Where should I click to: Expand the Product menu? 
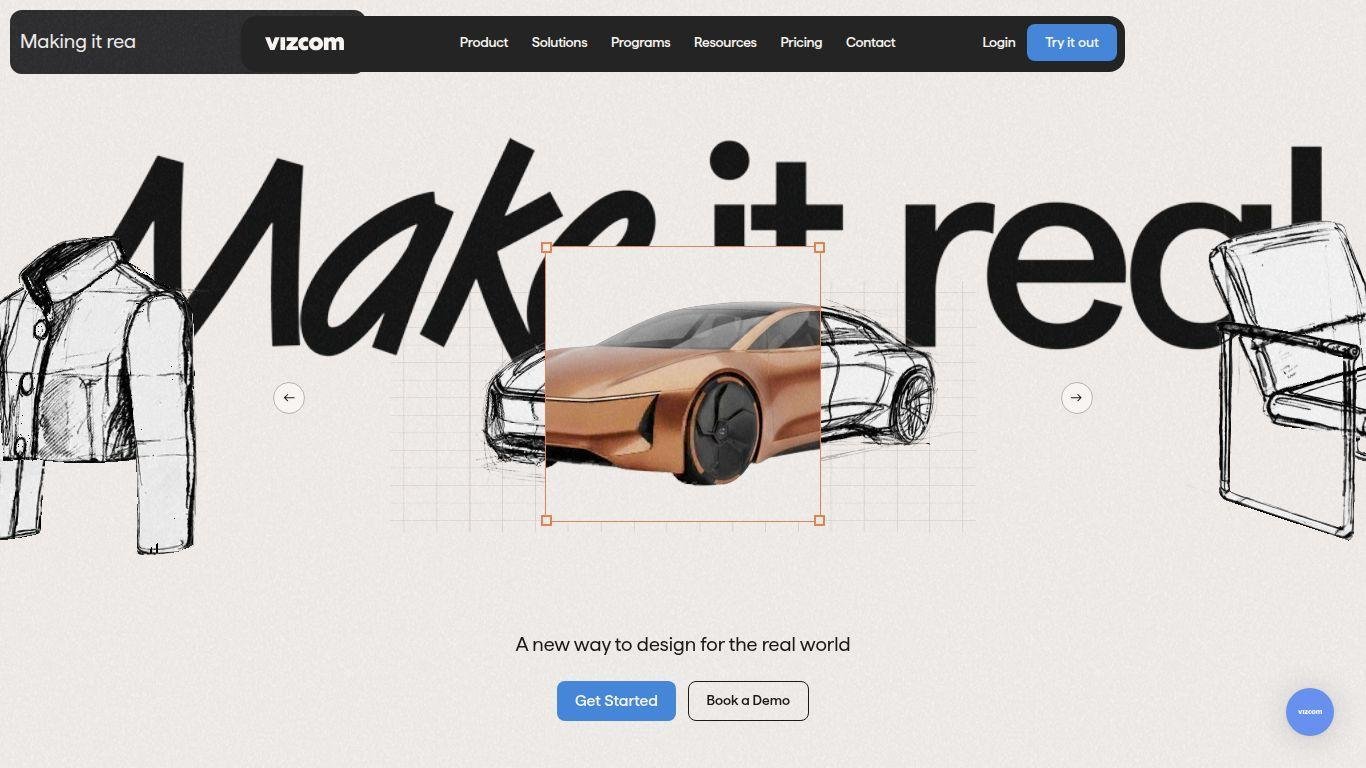(x=484, y=43)
